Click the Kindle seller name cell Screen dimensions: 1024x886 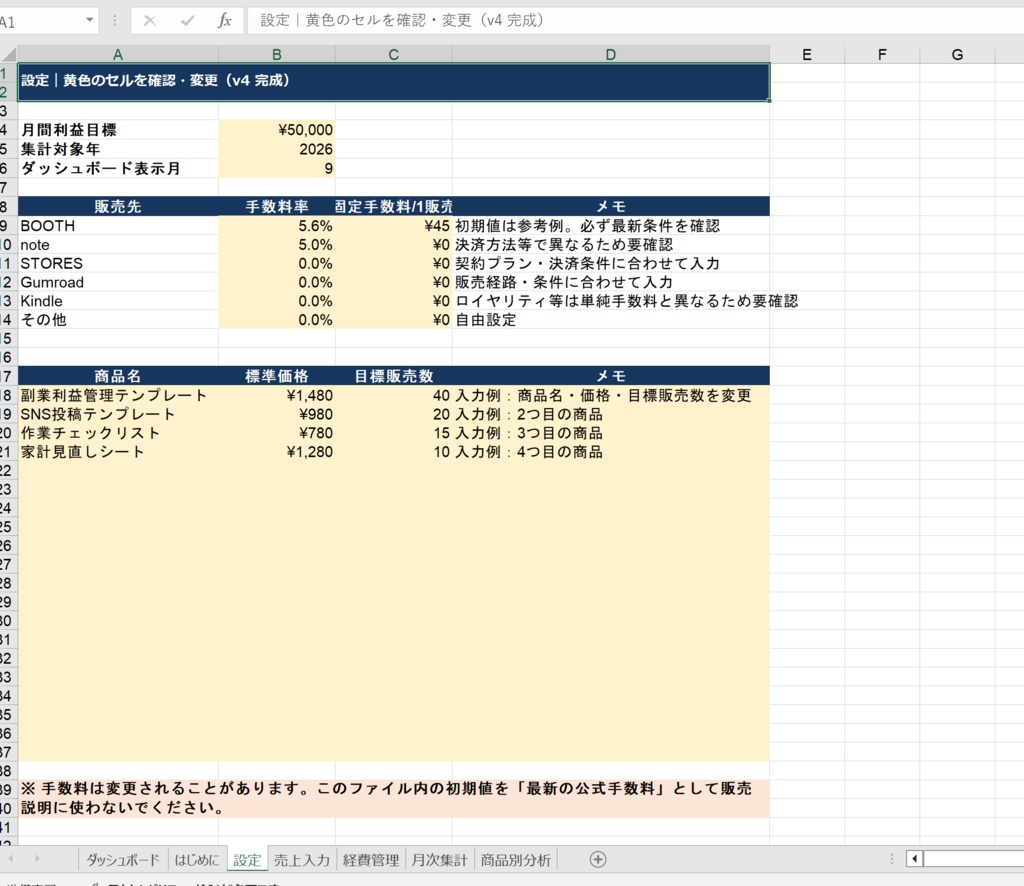(118, 301)
